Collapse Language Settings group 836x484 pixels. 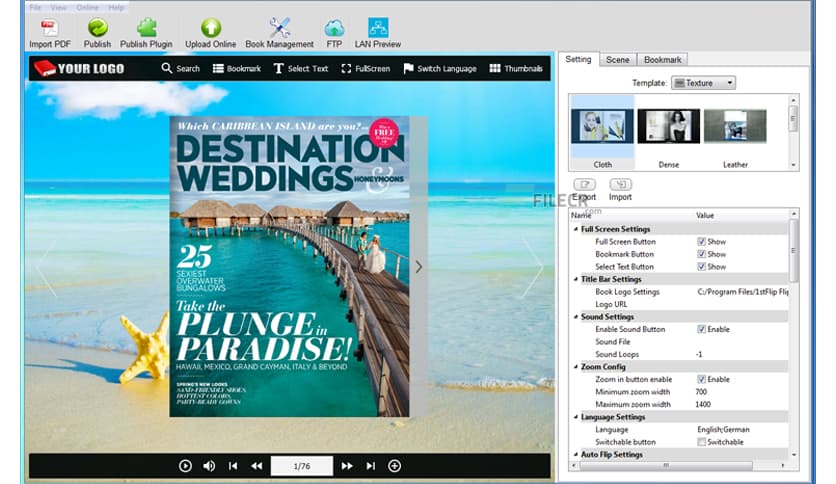coord(575,417)
